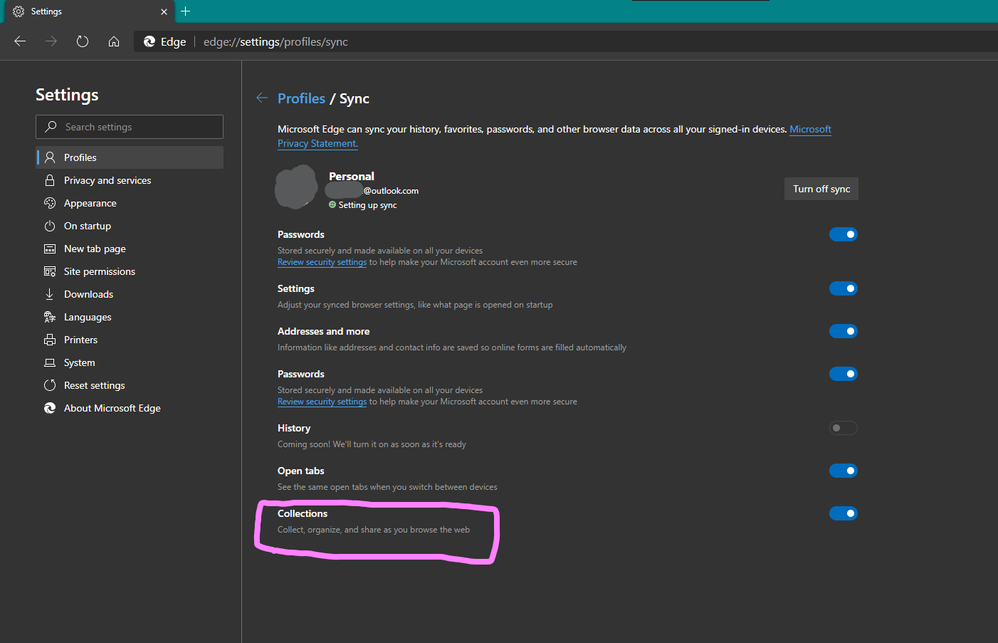The width and height of the screenshot is (998, 643).
Task: Click the Addresses and more heading
Action: [323, 331]
